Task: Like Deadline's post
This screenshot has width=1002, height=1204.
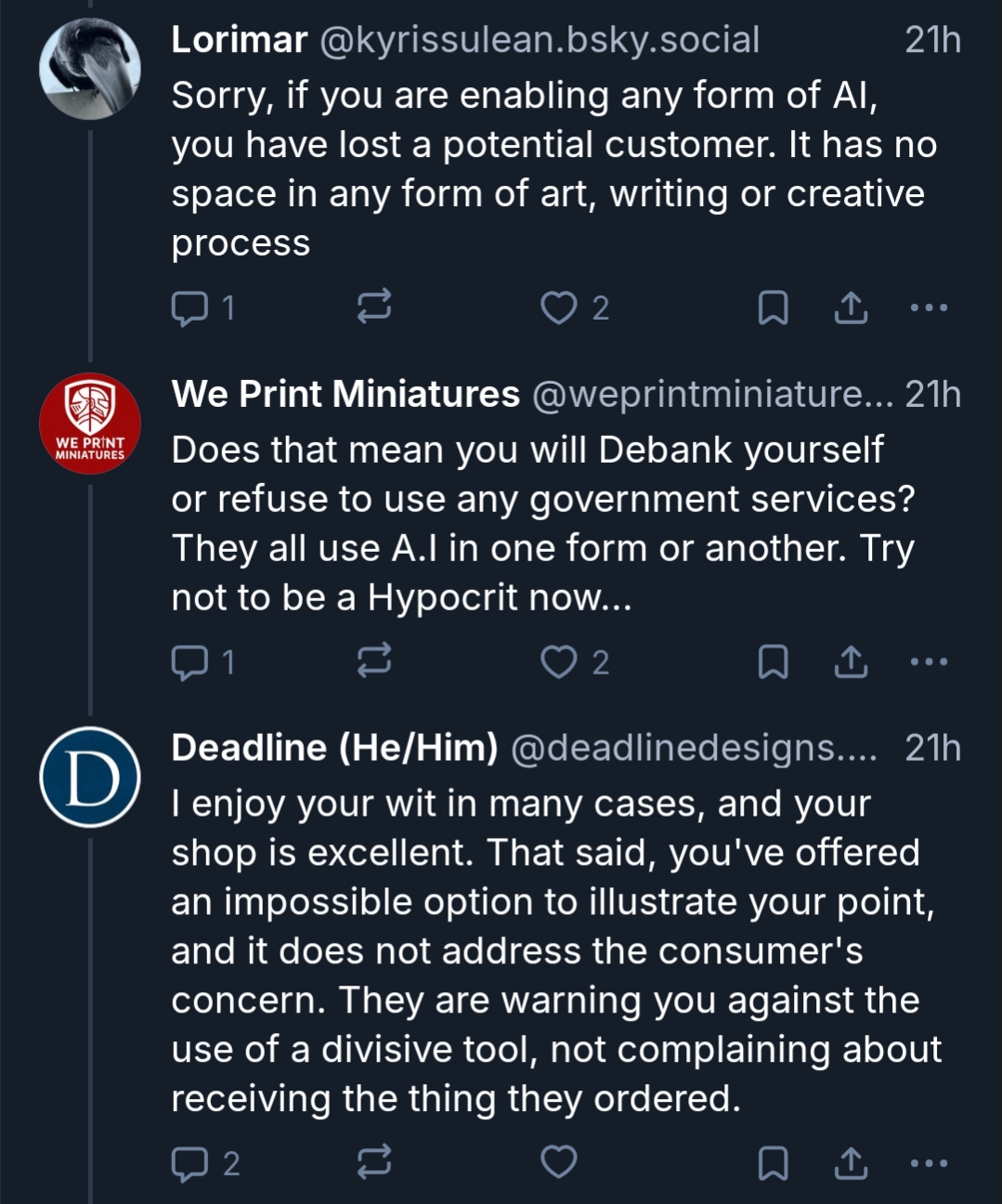Action: (x=559, y=1163)
